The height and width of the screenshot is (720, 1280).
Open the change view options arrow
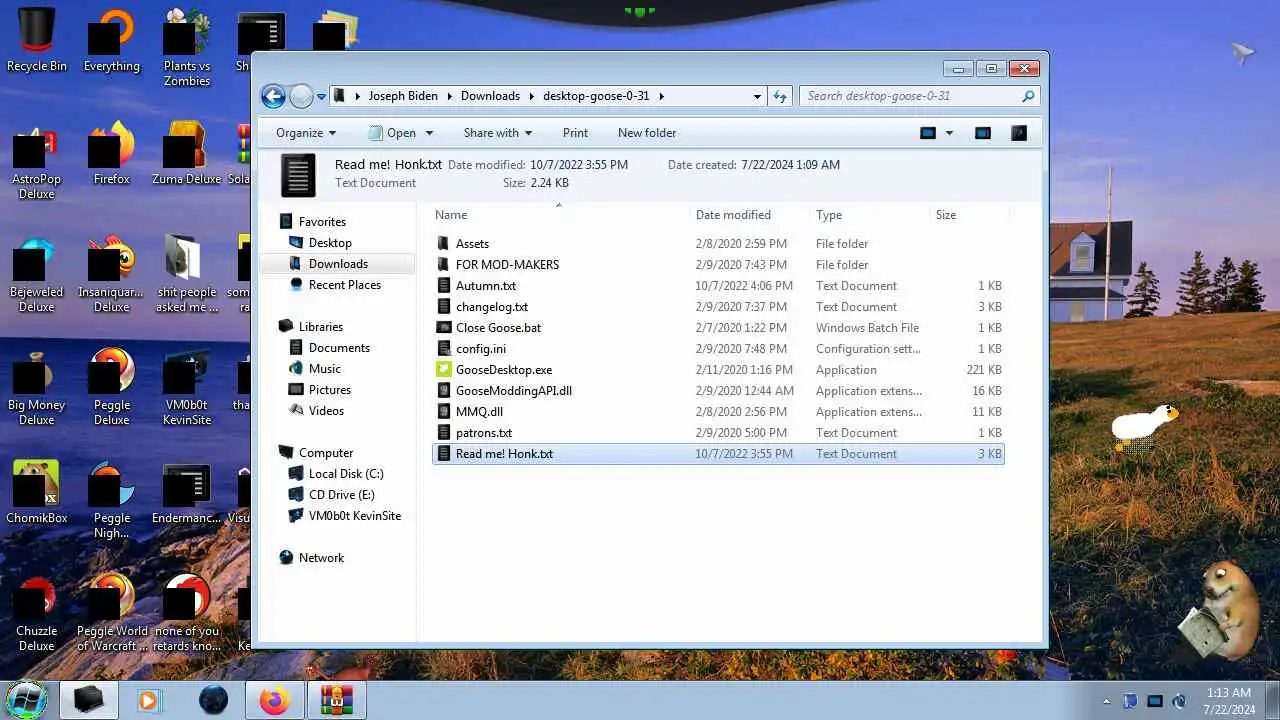949,133
